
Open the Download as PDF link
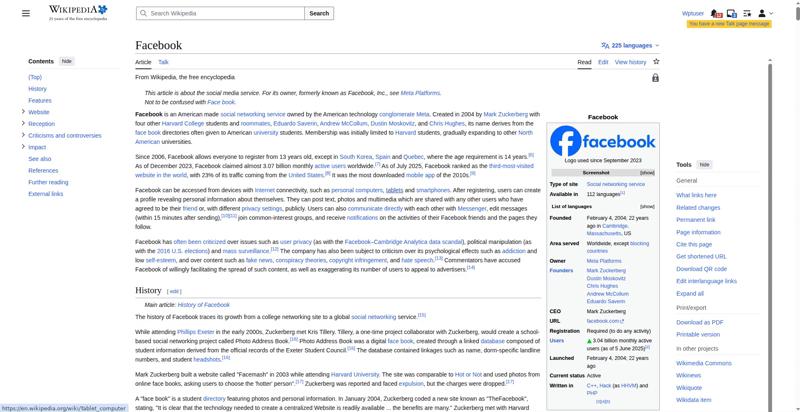pyautogui.click(x=700, y=322)
